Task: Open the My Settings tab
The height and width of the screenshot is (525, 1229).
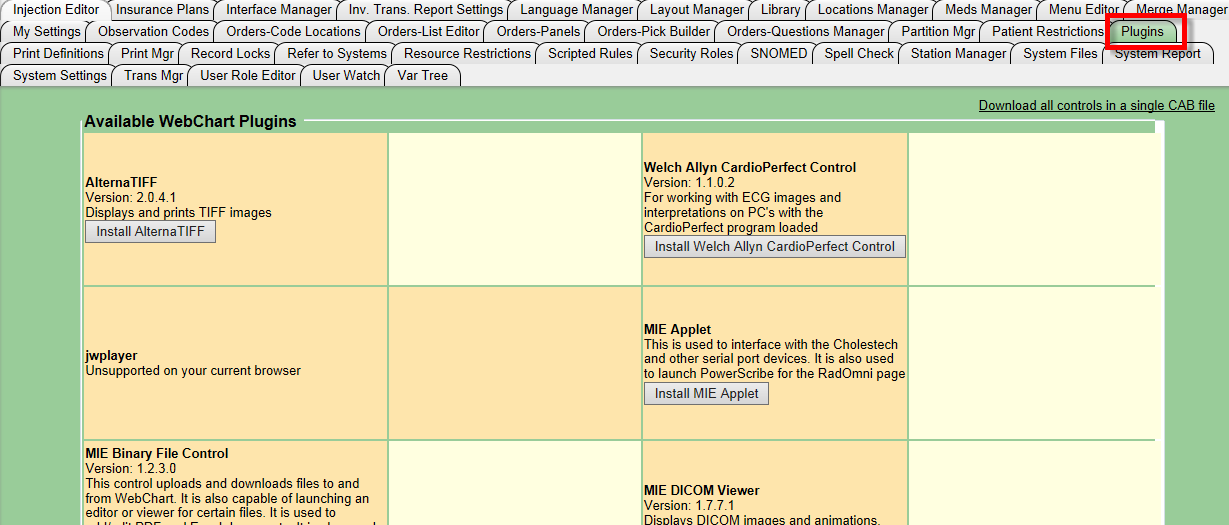Action: click(47, 31)
